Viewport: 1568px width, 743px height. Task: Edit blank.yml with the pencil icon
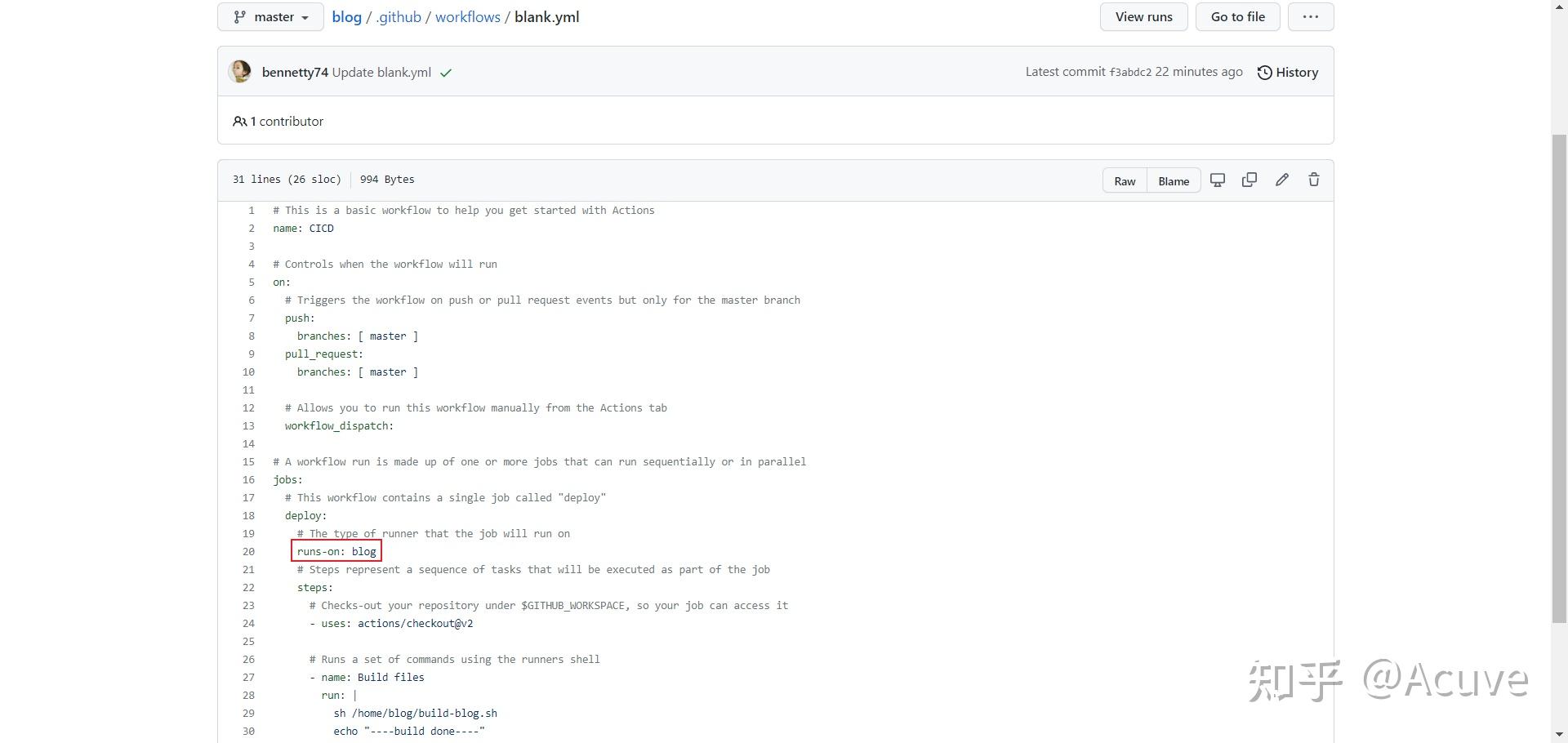pos(1281,180)
